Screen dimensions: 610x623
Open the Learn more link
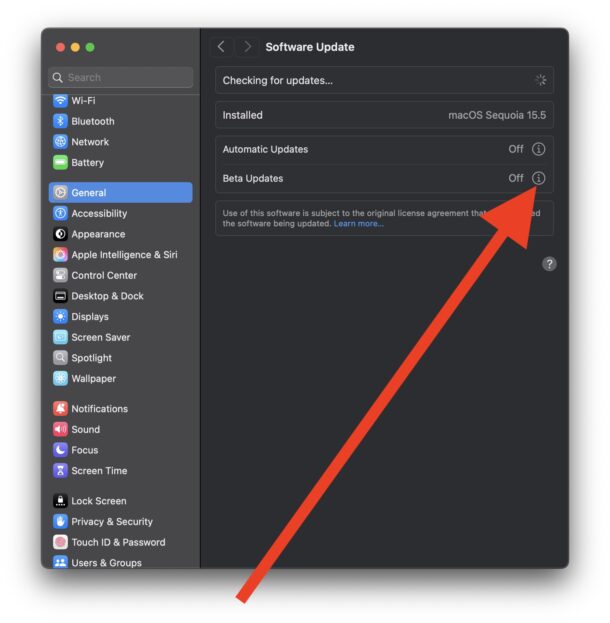[358, 224]
